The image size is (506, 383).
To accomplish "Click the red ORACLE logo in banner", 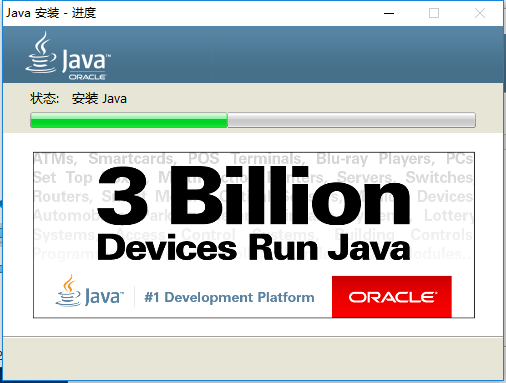I will coord(392,297).
